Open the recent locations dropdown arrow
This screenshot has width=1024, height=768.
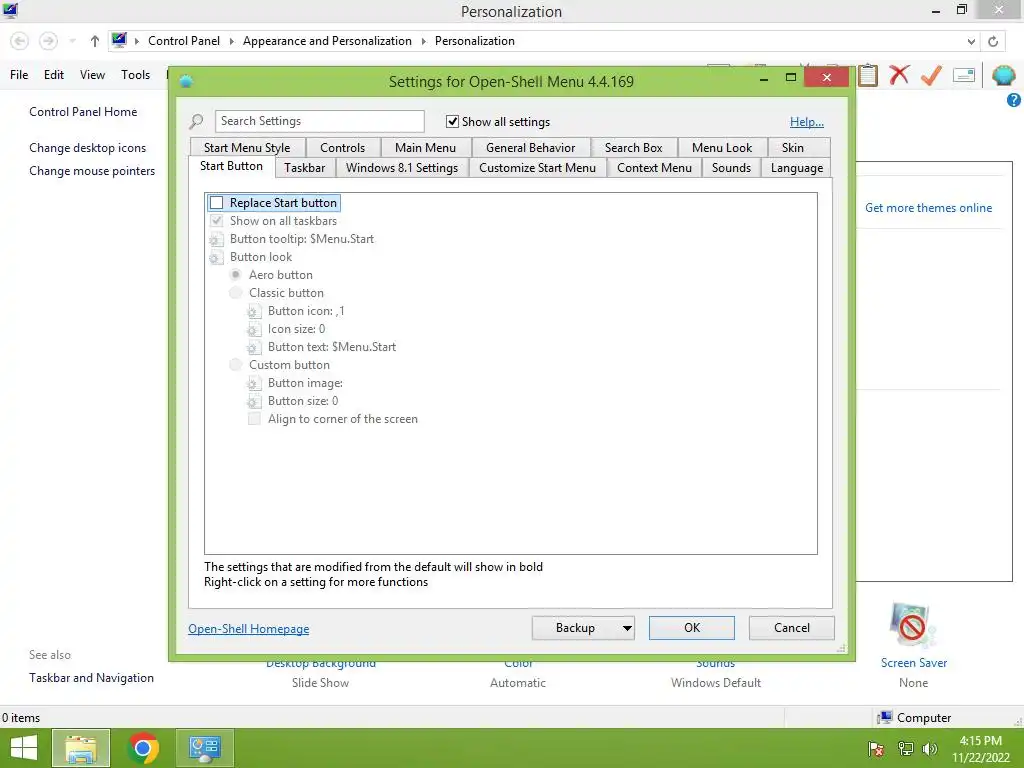[x=72, y=41]
